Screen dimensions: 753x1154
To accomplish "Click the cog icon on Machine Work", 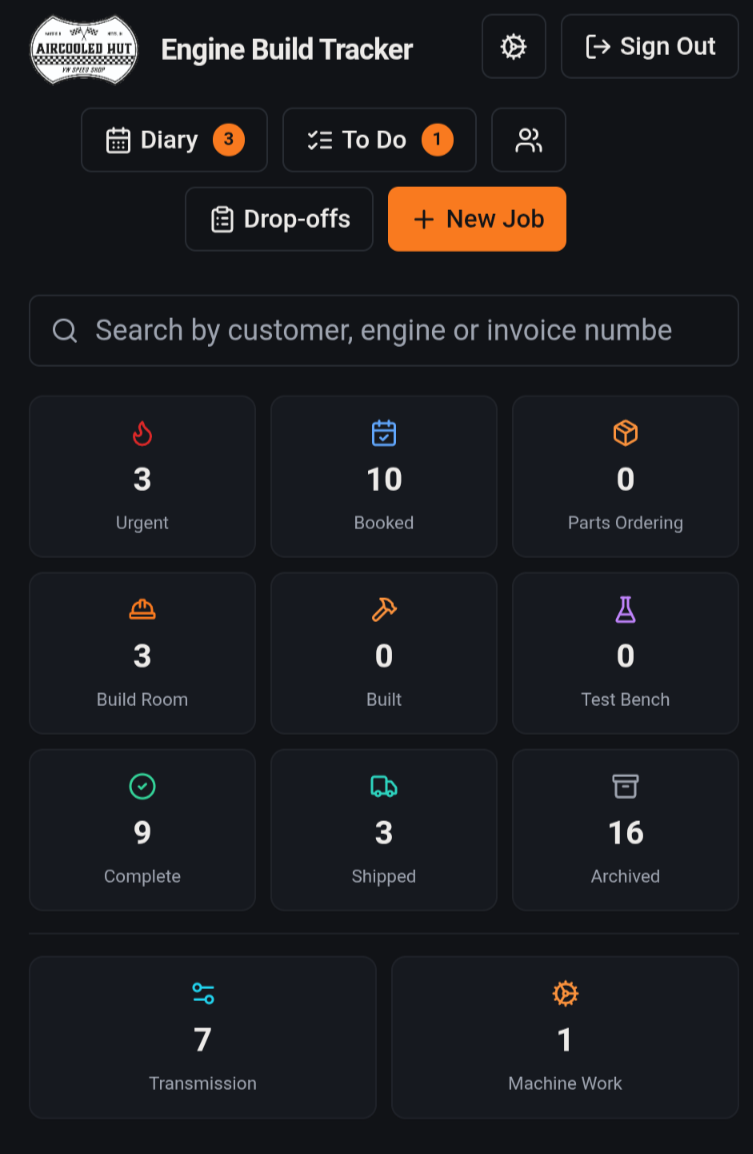I will [565, 994].
